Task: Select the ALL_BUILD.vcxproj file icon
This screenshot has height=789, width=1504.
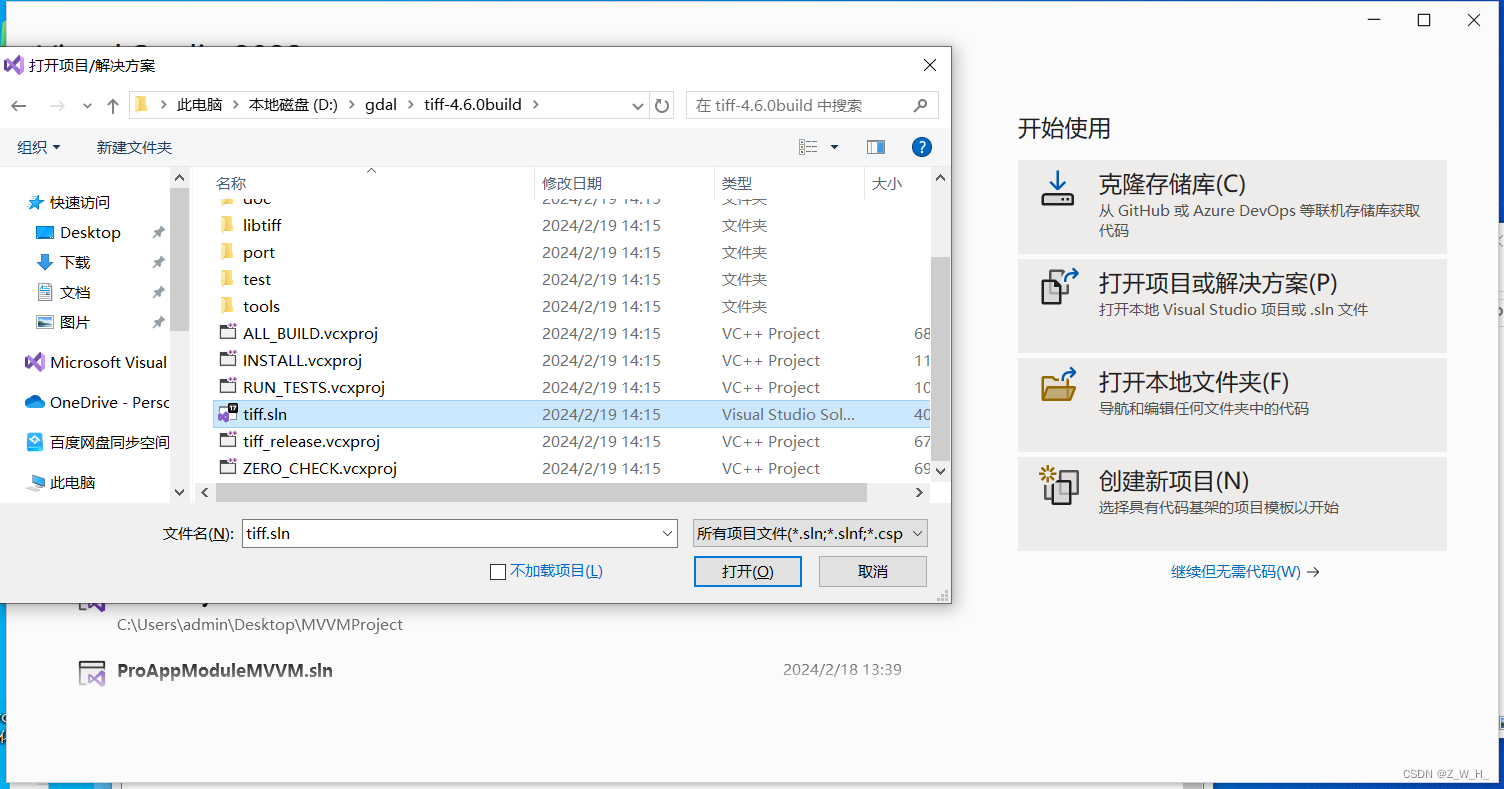Action: tap(227, 333)
